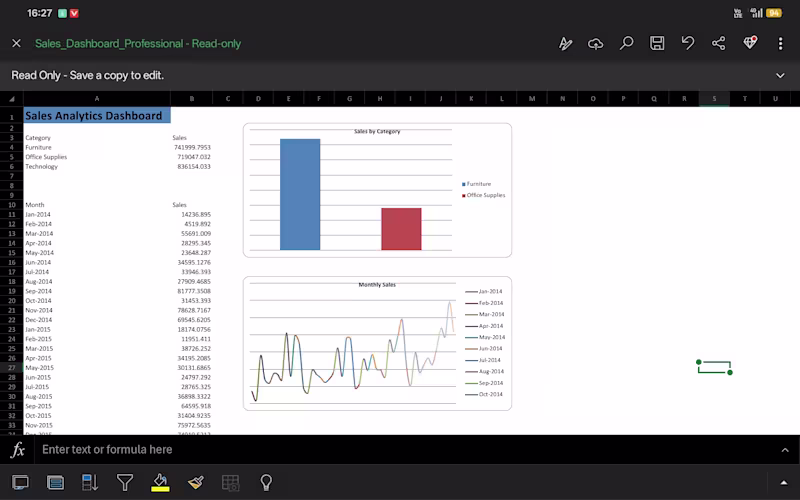Open the Share icon
Image resolution: width=800 pixels, height=500 pixels.
click(x=718, y=43)
